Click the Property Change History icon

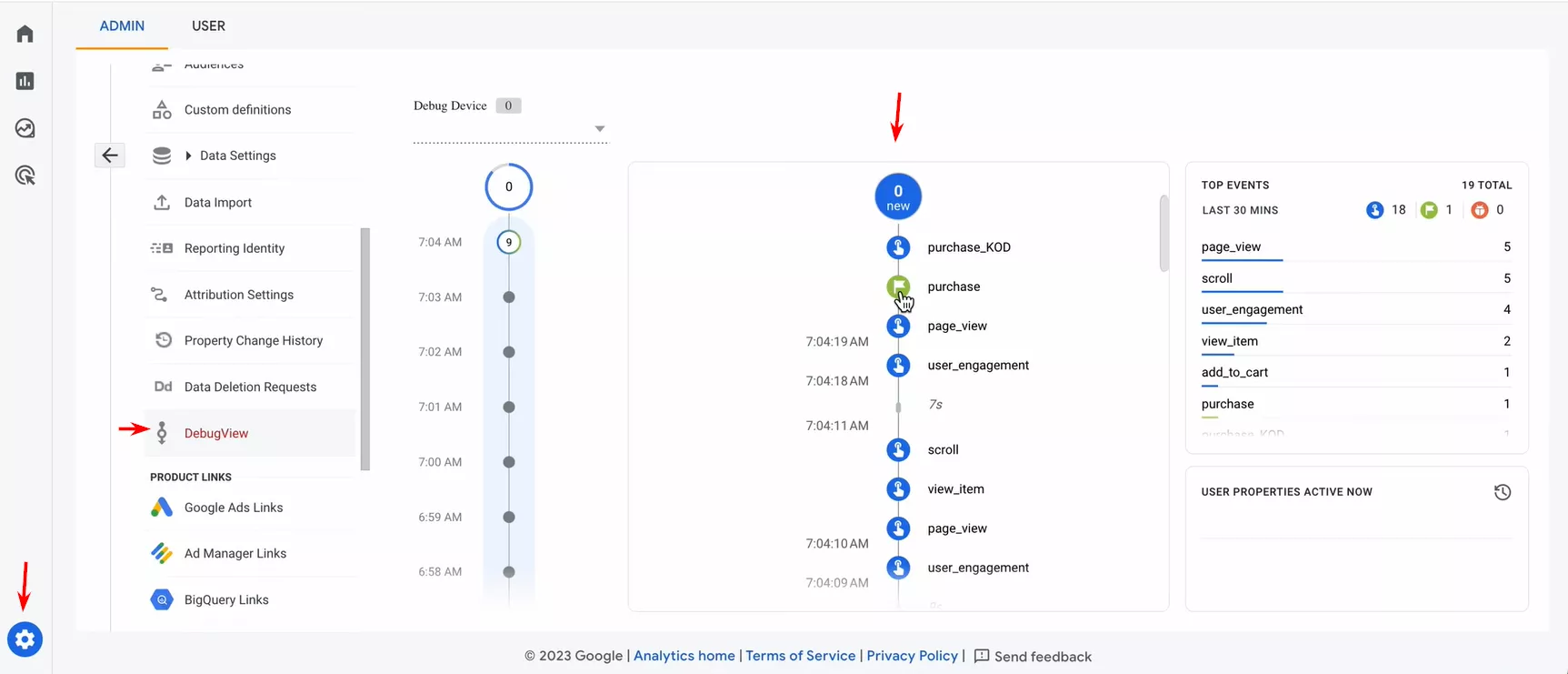(x=164, y=340)
